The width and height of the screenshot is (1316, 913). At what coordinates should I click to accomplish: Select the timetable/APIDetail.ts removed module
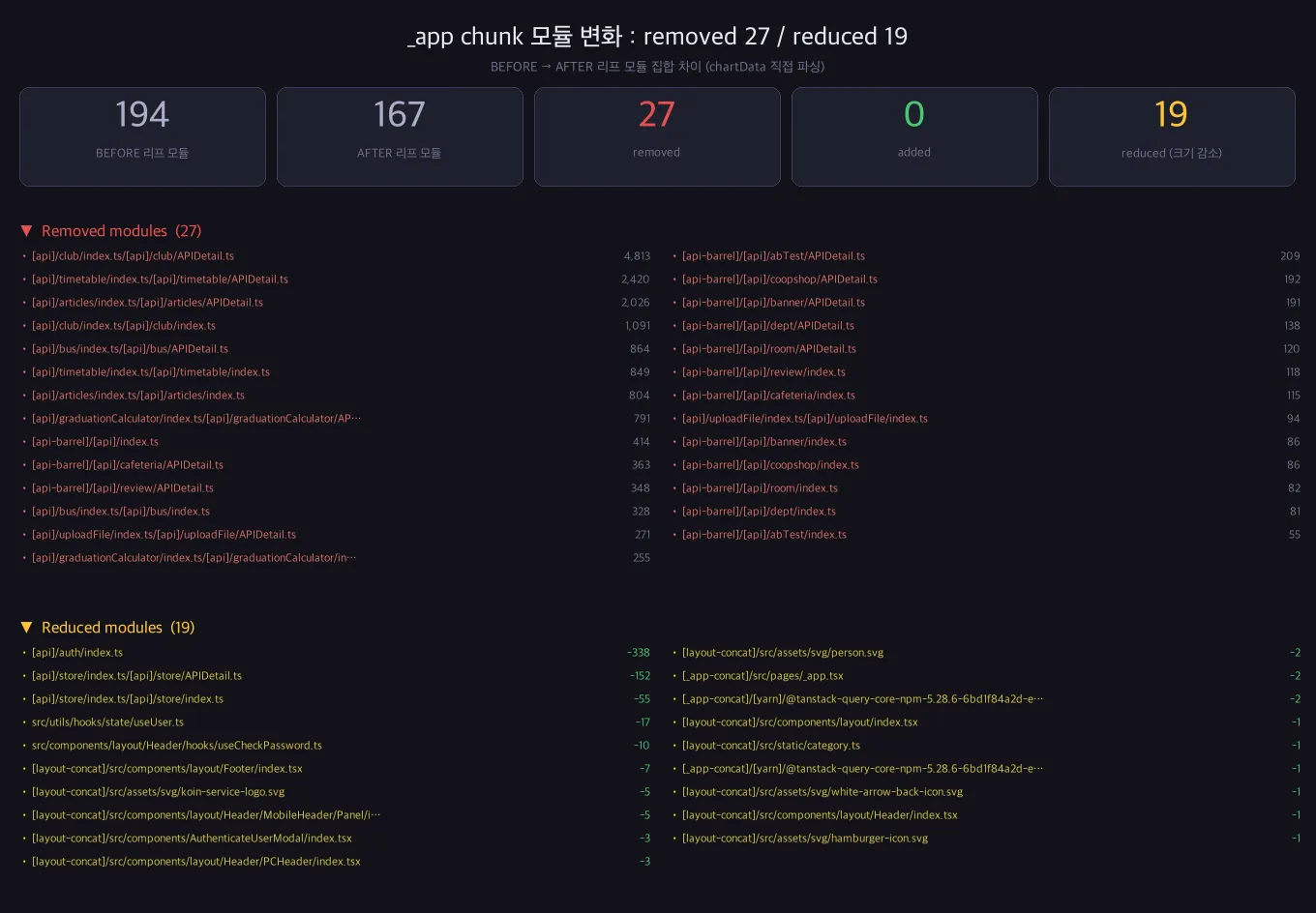coord(335,280)
